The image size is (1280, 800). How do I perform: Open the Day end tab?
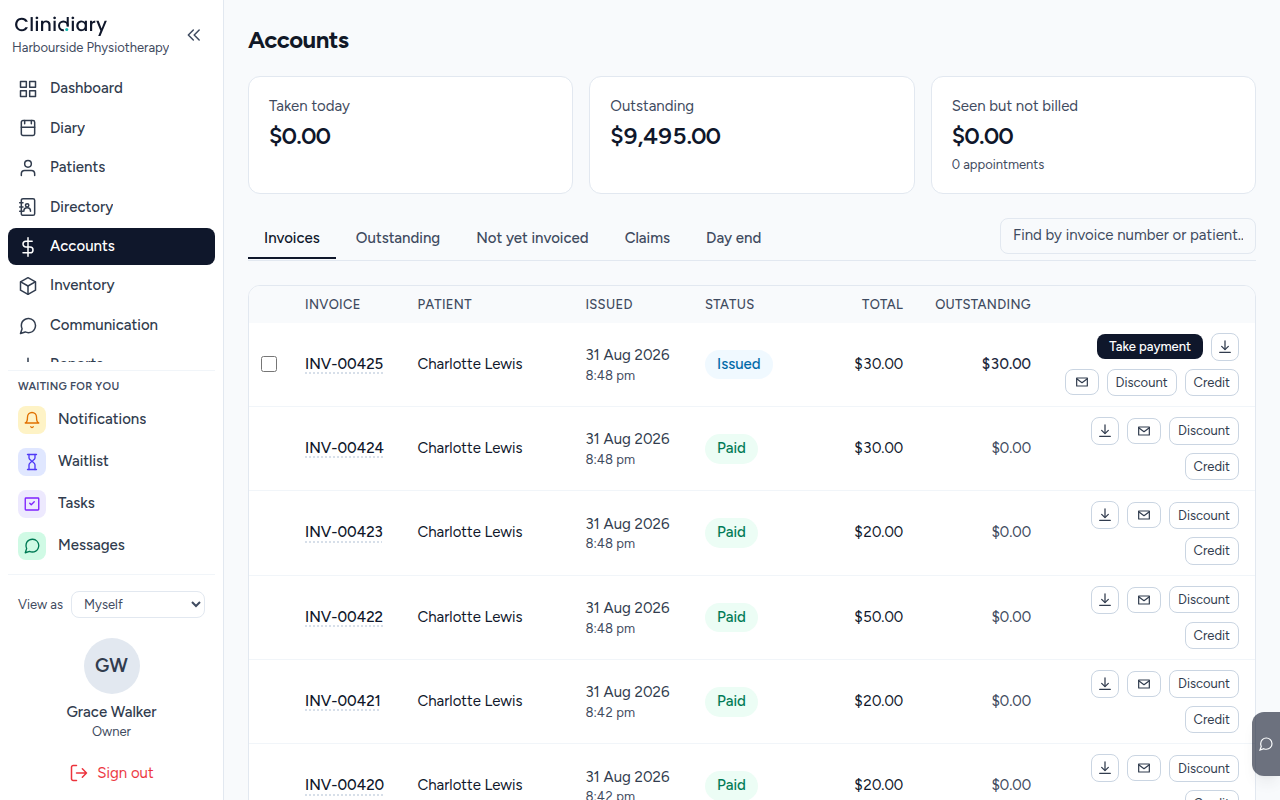tap(734, 238)
